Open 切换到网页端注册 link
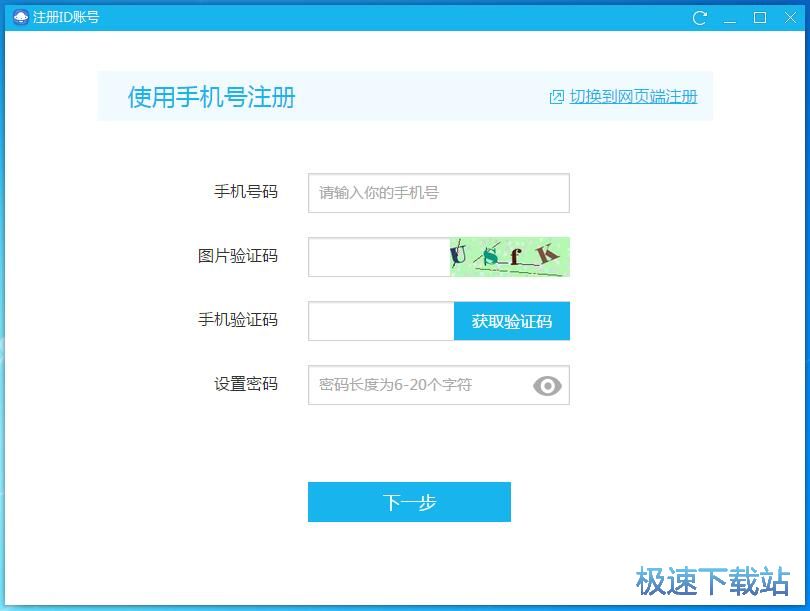This screenshot has height=611, width=810. point(633,97)
